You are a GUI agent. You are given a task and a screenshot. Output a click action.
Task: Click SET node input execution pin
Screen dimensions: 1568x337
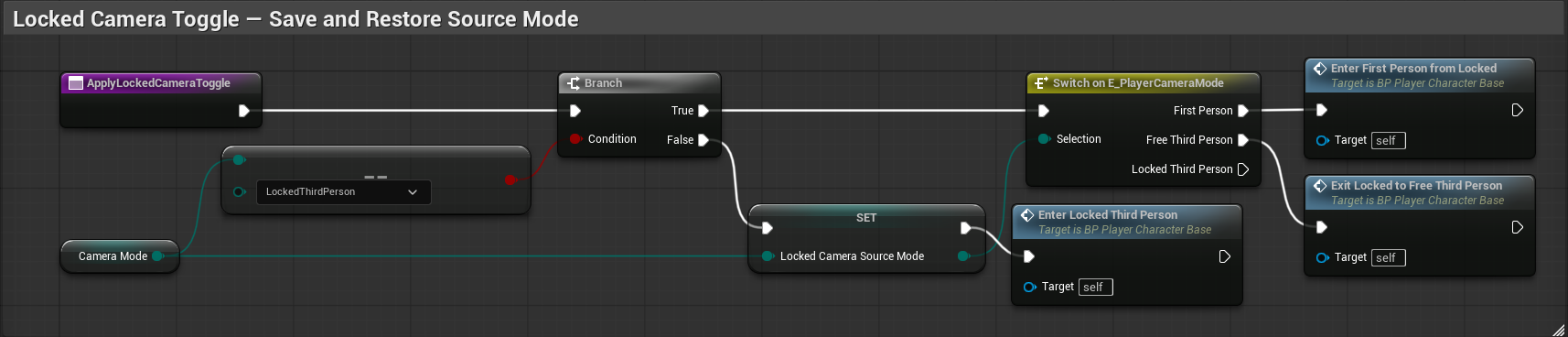coord(768,228)
